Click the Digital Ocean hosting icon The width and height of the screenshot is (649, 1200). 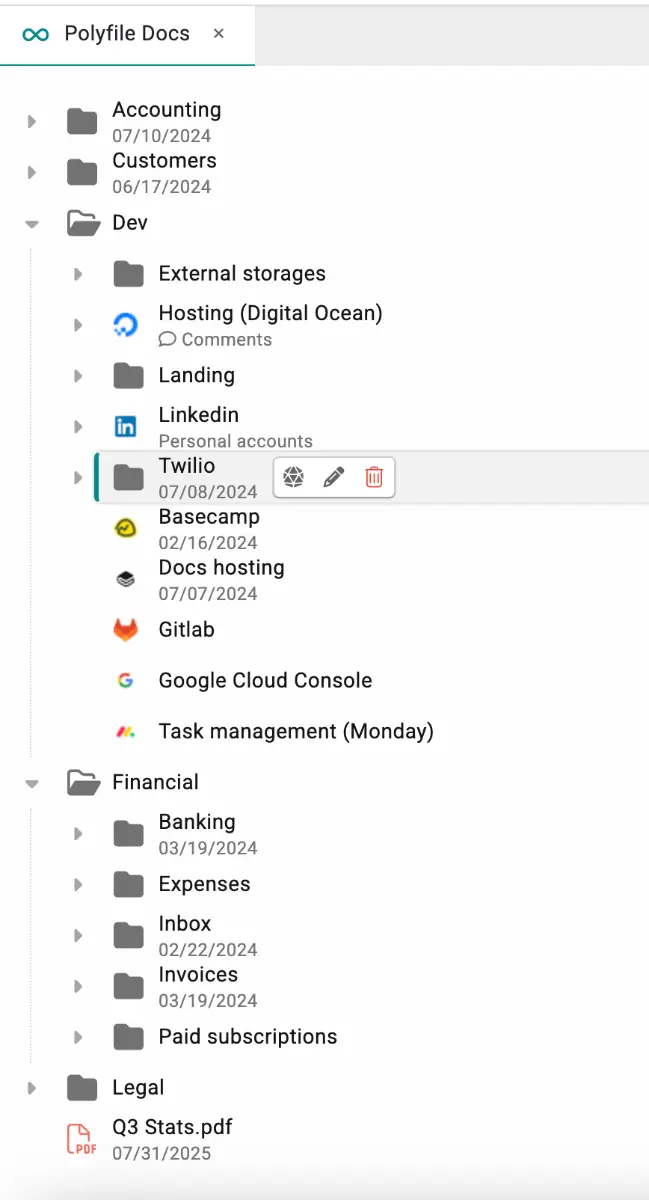[125, 324]
